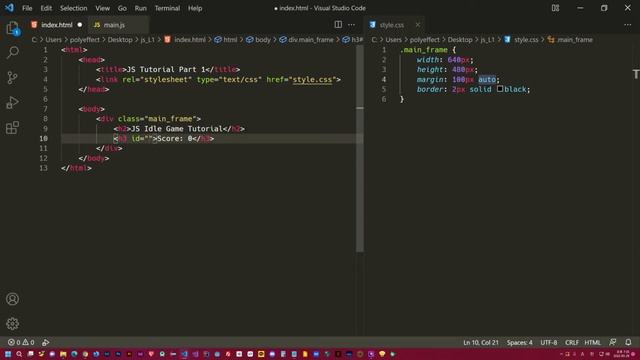
Task: Click the Live Share status bar icon
Action: (46, 342)
